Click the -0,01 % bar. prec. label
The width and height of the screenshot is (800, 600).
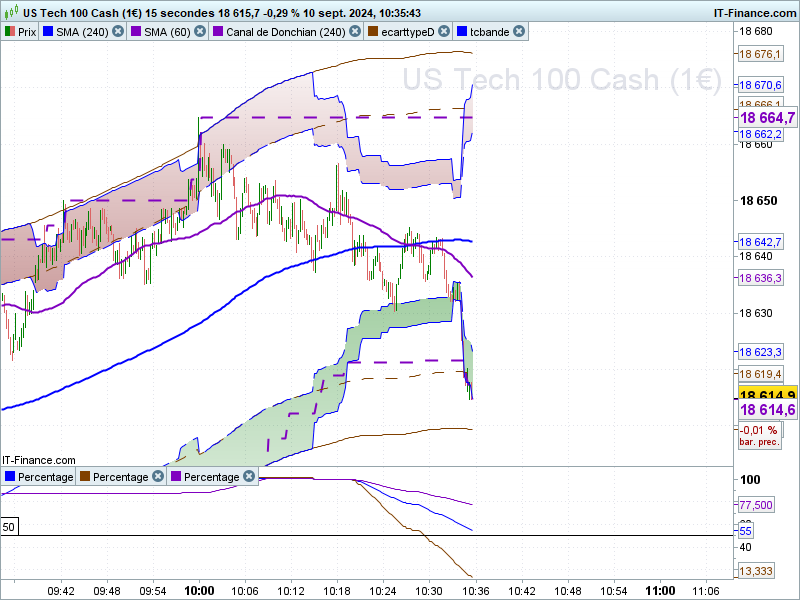tap(760, 436)
